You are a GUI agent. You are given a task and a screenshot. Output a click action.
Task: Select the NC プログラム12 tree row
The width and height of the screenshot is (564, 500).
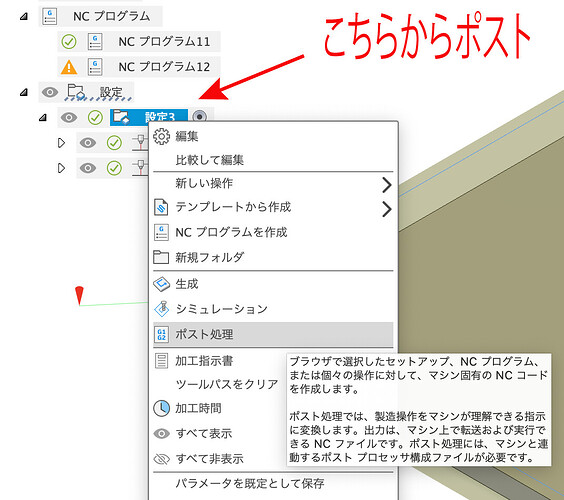pos(139,67)
